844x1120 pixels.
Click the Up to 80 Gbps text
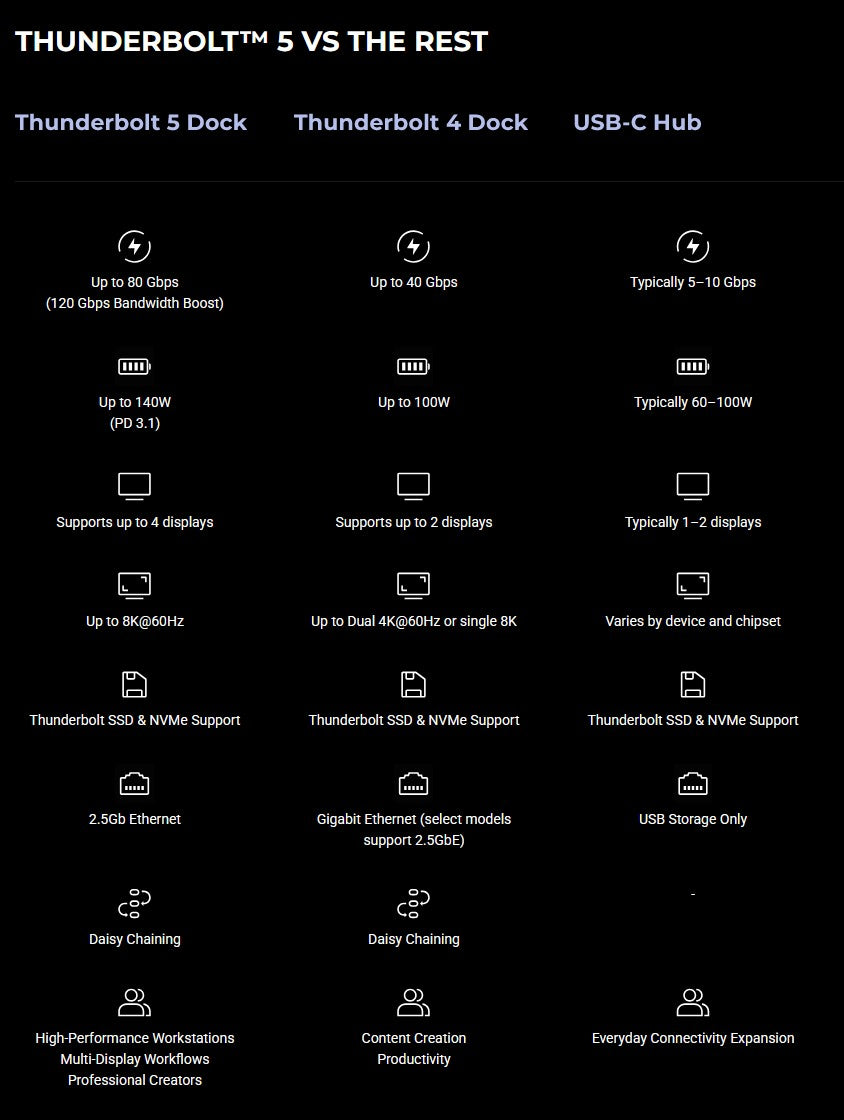(x=134, y=282)
